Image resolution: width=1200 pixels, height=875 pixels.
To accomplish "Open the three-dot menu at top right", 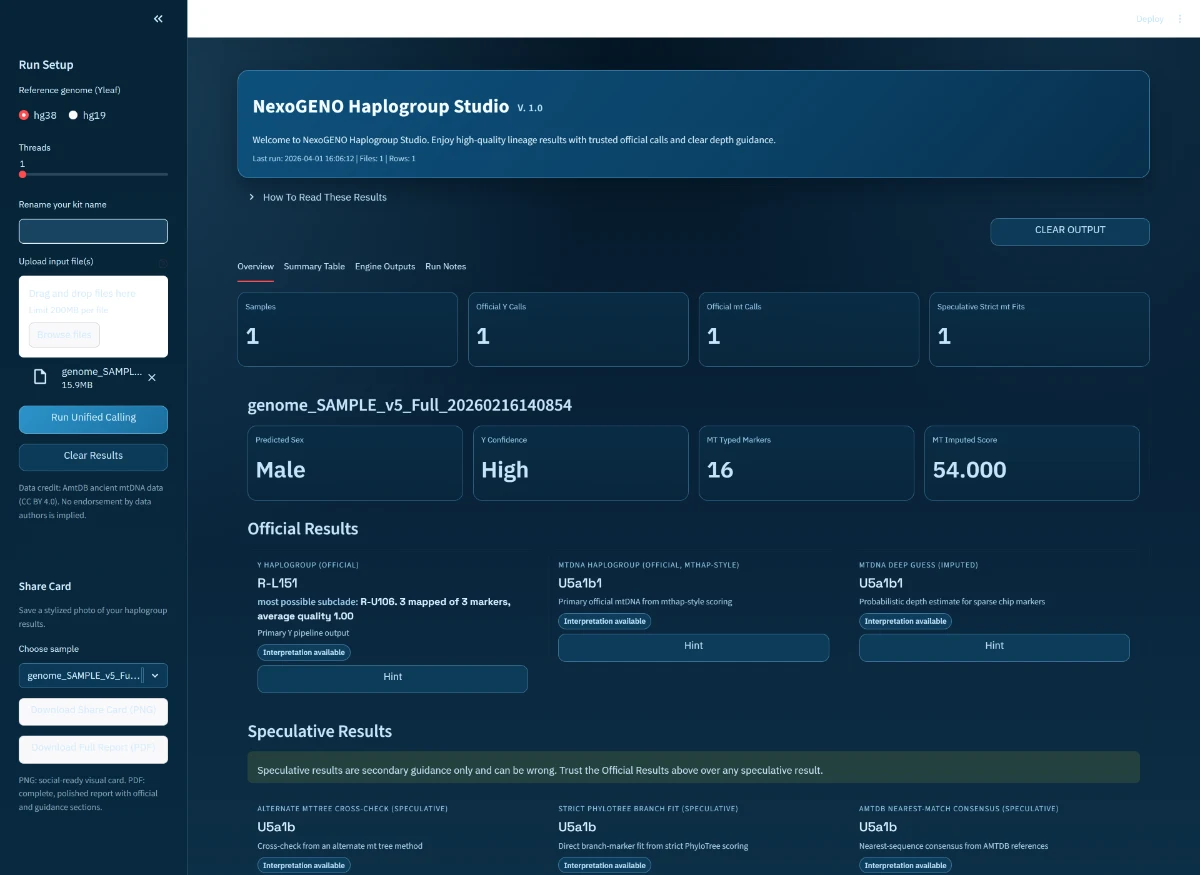I will (1180, 19).
